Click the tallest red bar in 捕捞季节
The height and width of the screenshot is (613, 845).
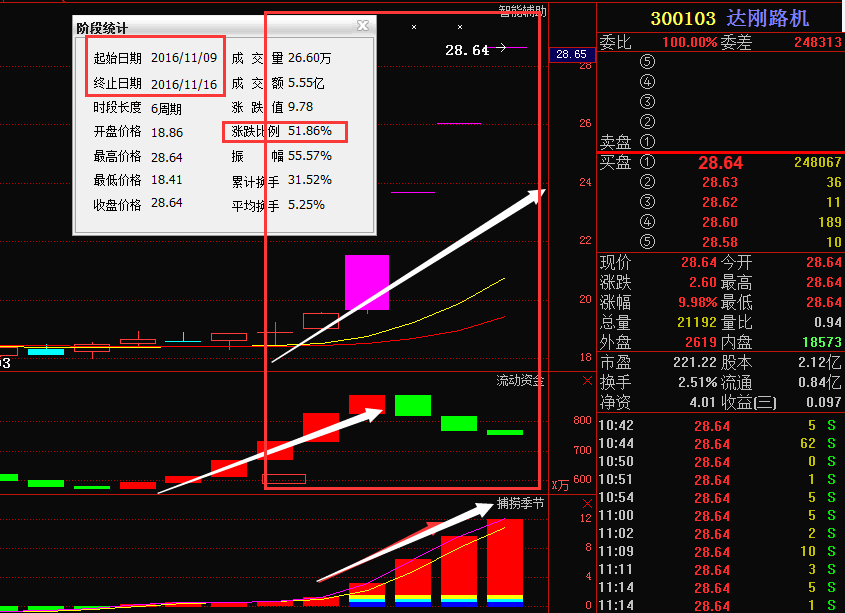click(x=505, y=560)
